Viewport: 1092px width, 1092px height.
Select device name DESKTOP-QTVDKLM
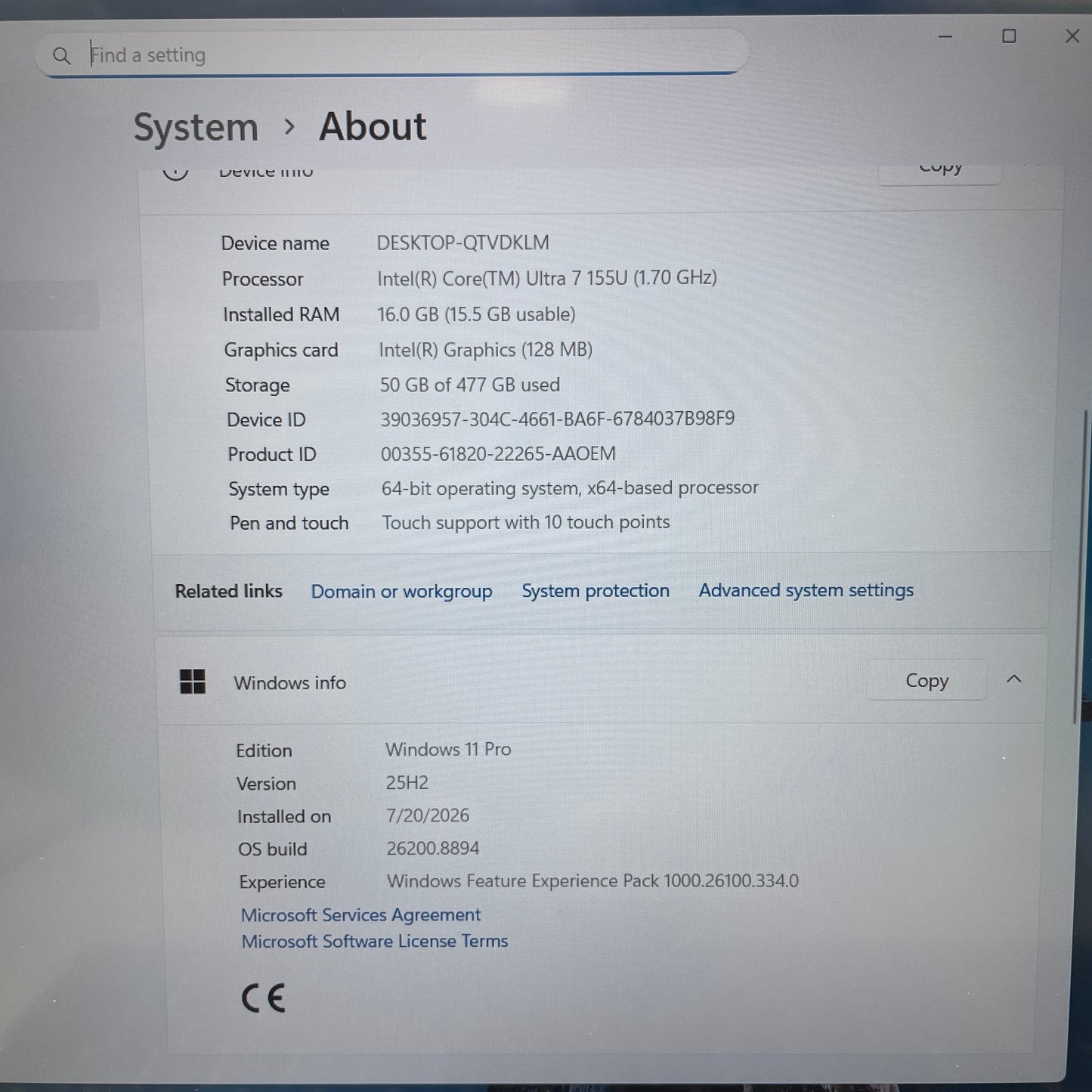click(x=463, y=243)
